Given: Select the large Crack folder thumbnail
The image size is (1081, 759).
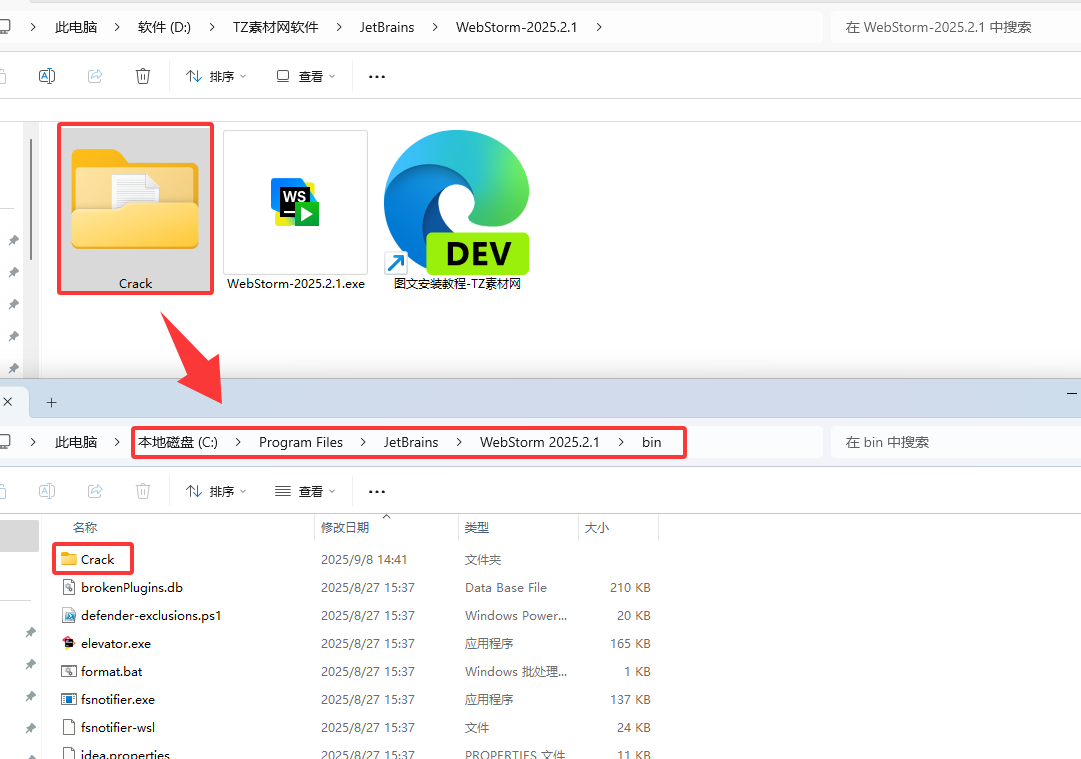Looking at the screenshot, I should 135,208.
